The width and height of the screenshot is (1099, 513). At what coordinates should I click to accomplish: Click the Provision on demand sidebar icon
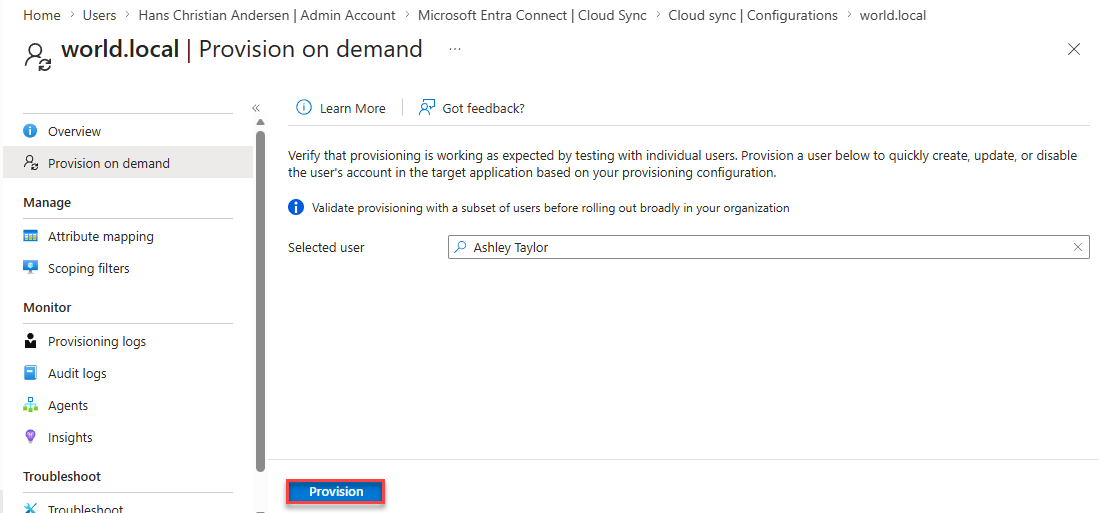(x=30, y=163)
